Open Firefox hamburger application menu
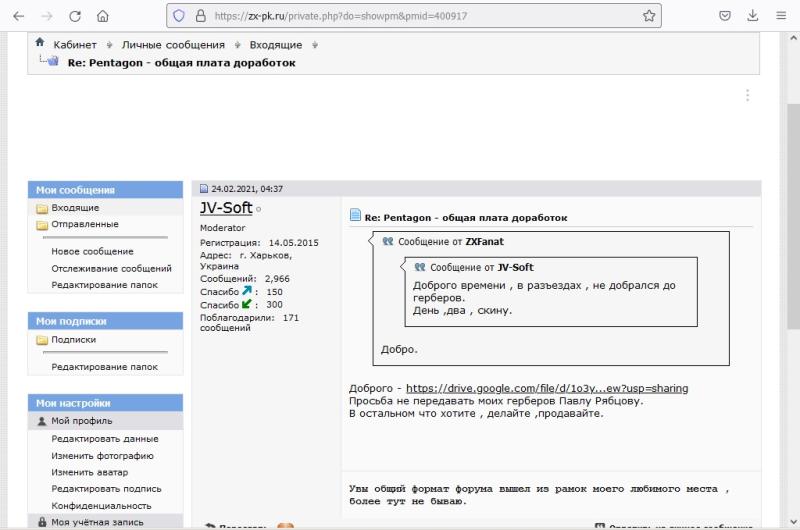This screenshot has width=800, height=530. (x=780, y=16)
